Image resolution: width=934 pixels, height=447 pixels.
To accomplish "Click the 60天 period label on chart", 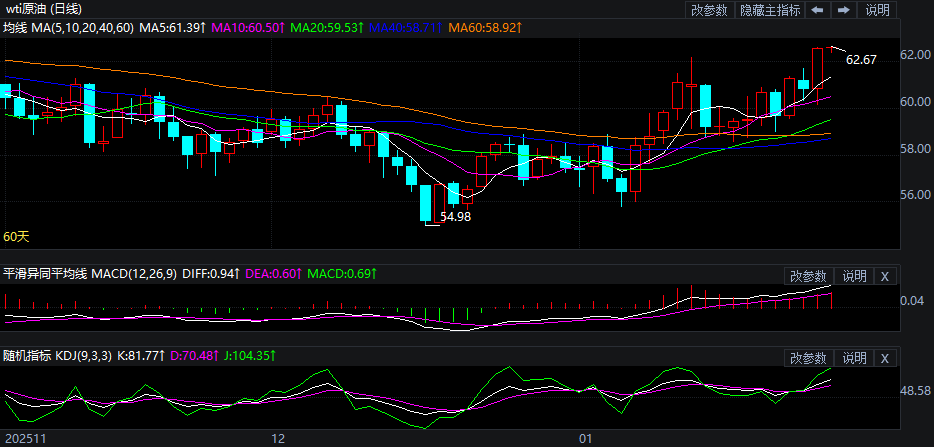I will click(16, 237).
